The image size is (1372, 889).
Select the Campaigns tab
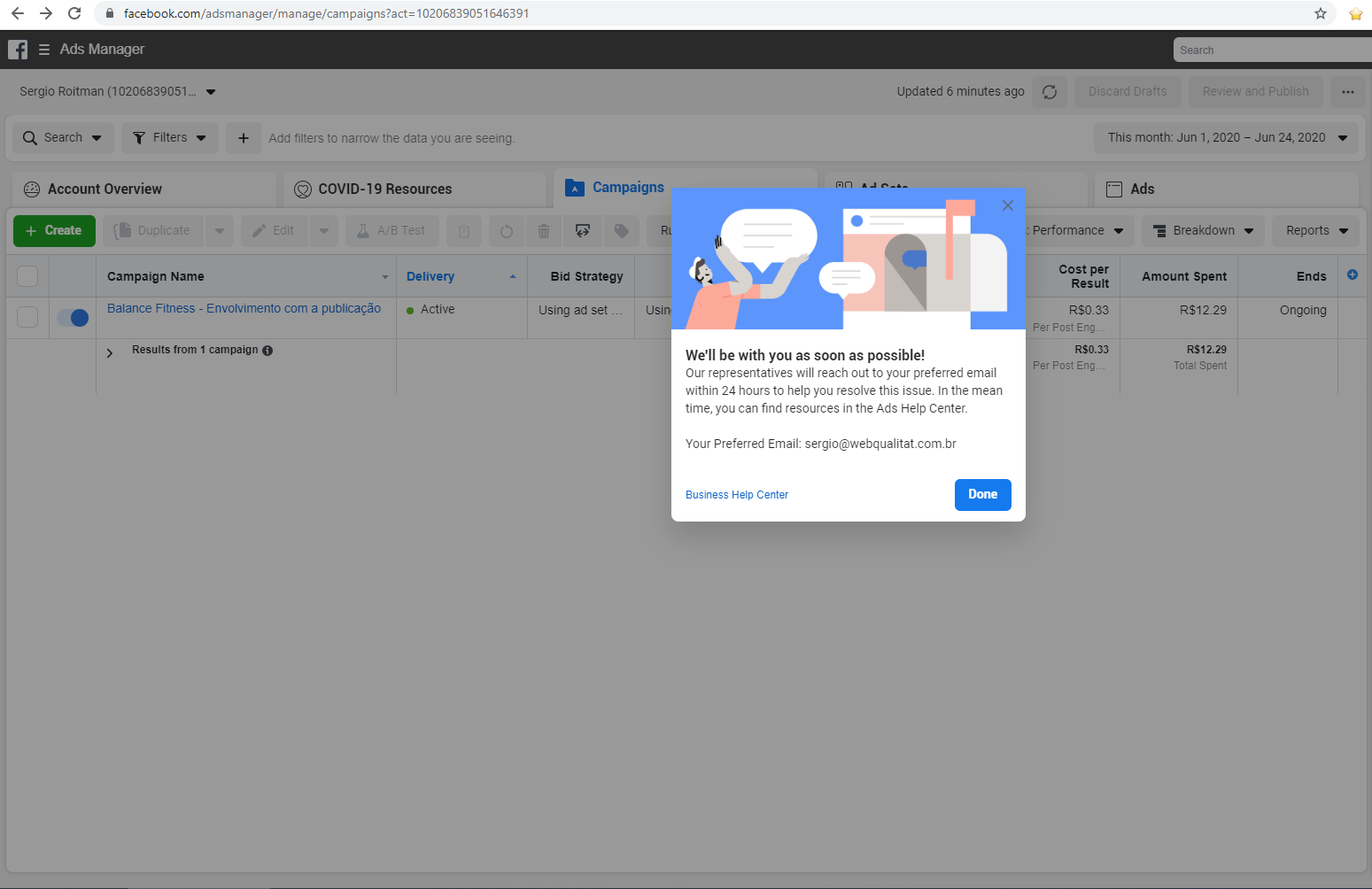point(686,188)
